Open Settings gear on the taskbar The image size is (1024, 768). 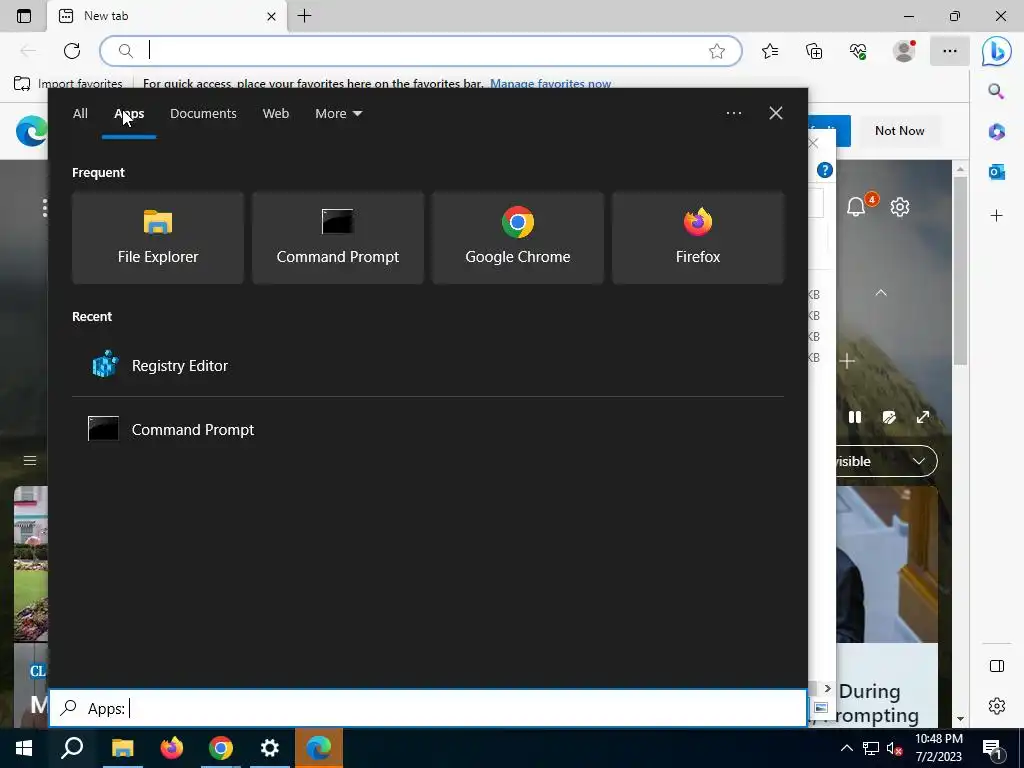click(x=270, y=748)
